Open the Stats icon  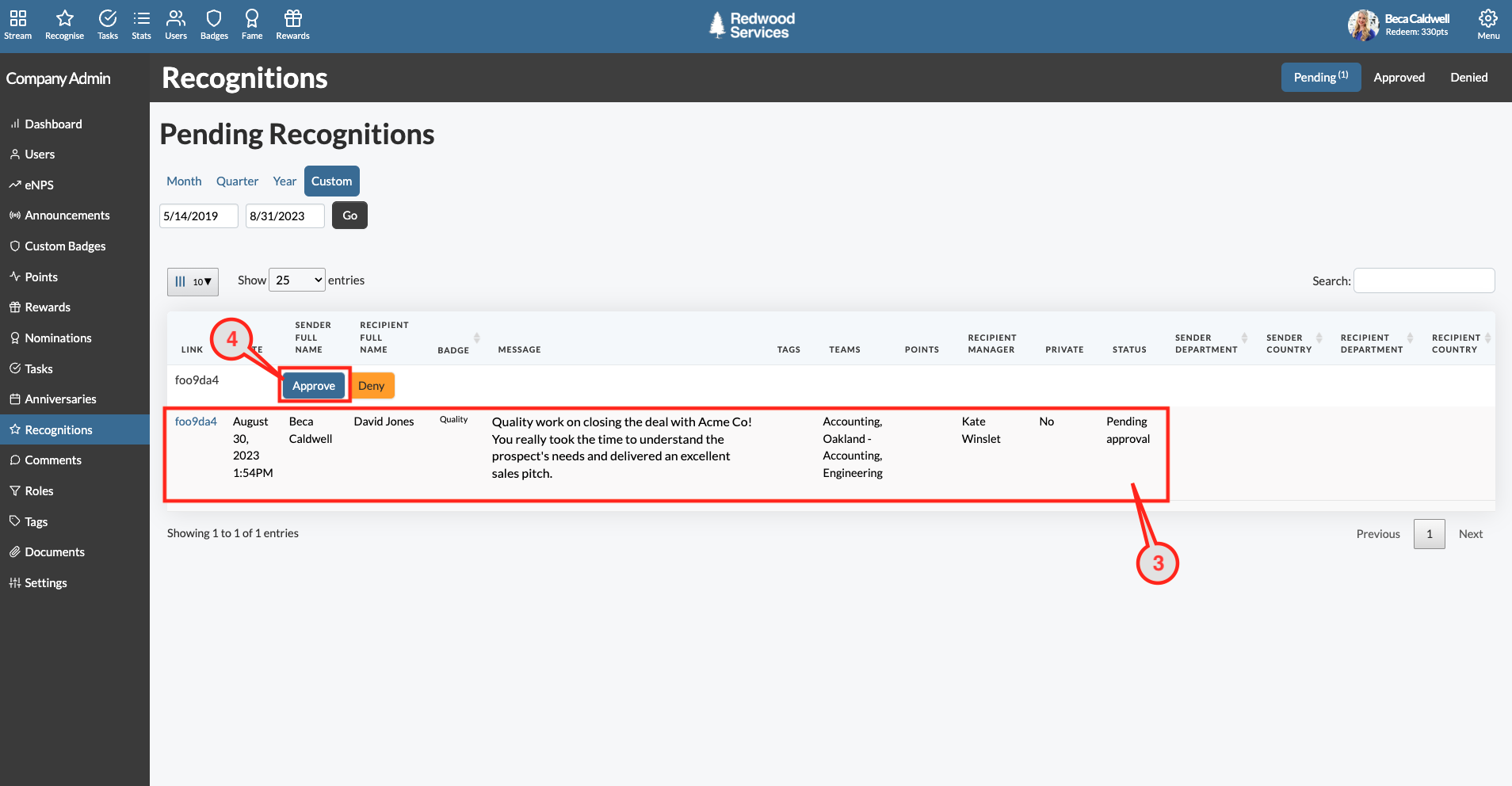141,24
